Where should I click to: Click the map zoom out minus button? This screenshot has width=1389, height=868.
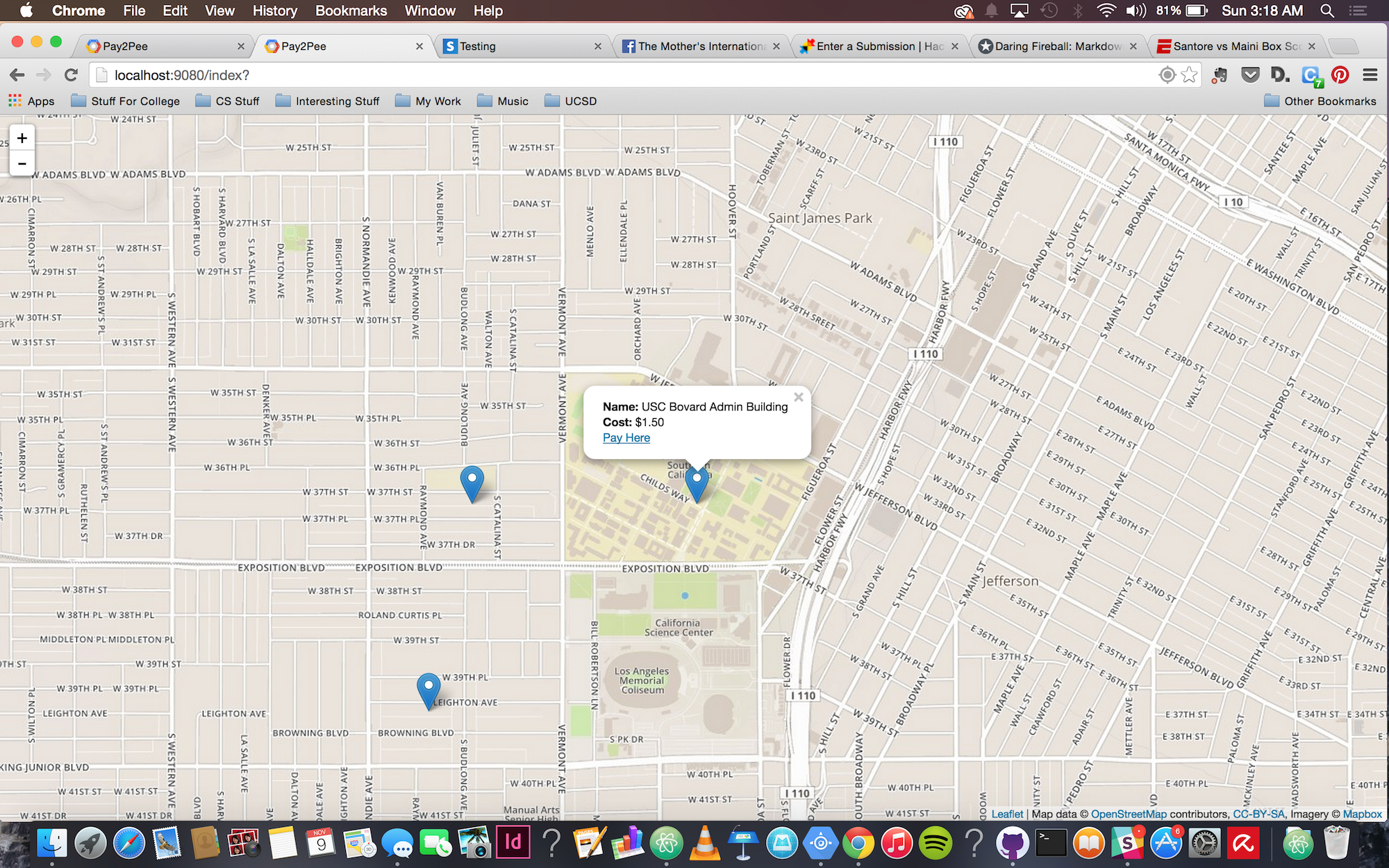22,164
